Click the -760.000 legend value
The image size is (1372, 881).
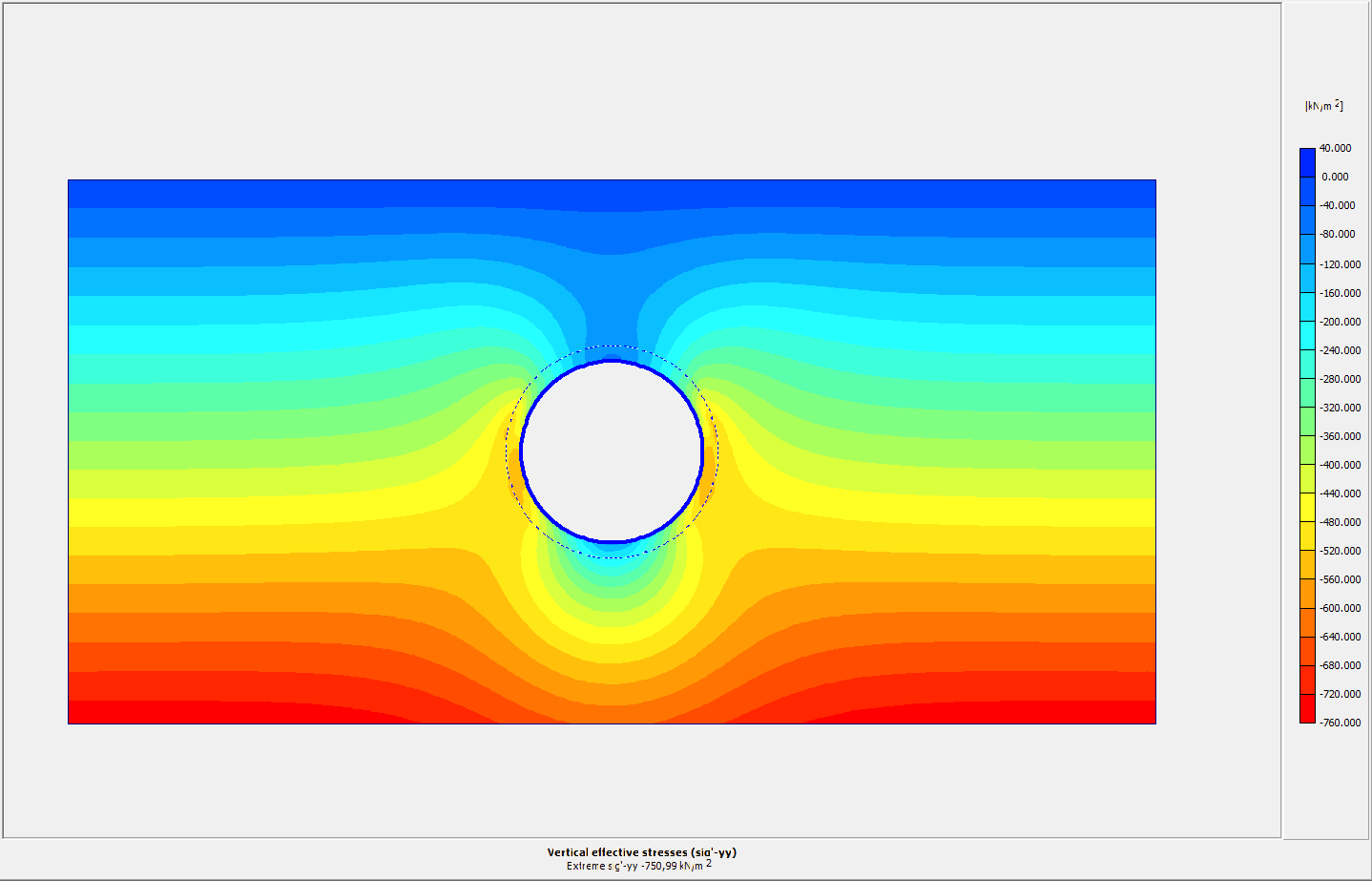tap(1340, 723)
